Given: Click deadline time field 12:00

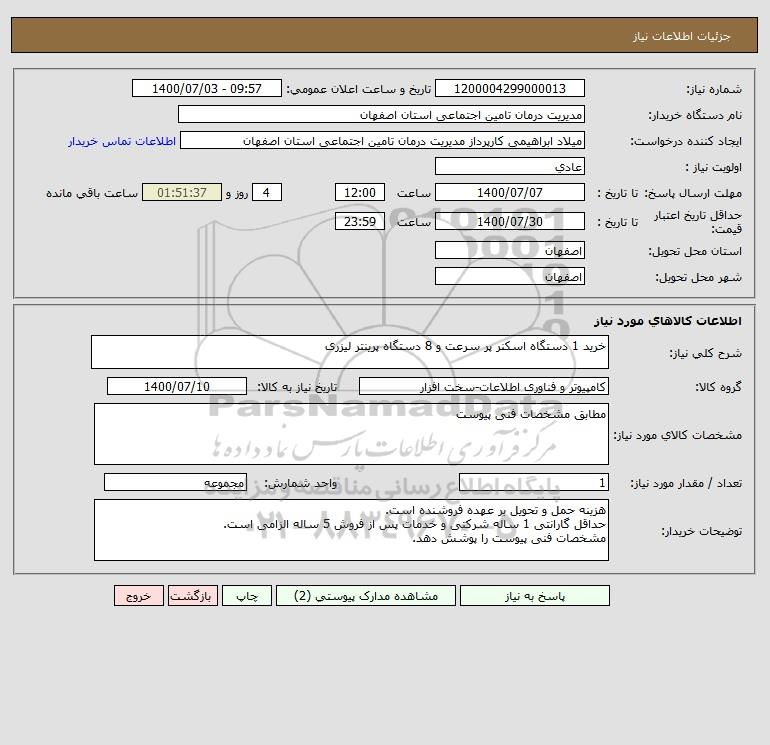Looking at the screenshot, I should coord(359,193).
